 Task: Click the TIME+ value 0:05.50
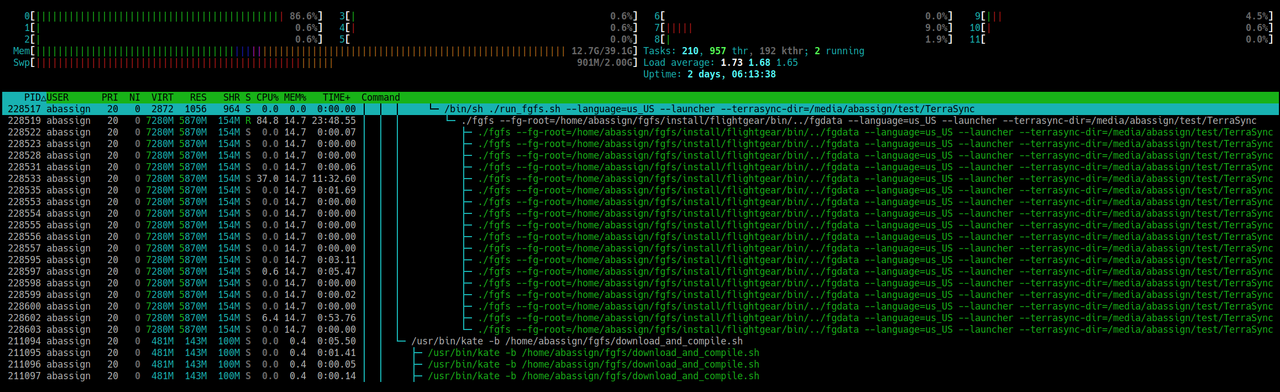pyautogui.click(x=337, y=341)
